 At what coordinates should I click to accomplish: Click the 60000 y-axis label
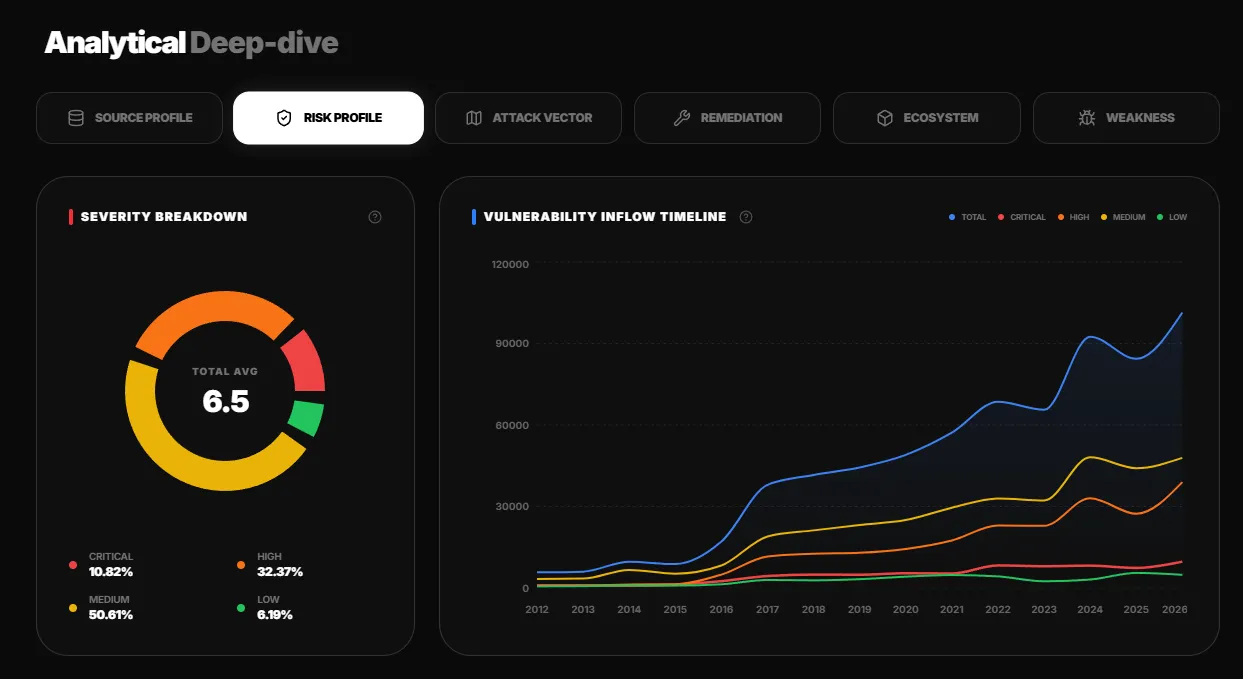pos(513,425)
